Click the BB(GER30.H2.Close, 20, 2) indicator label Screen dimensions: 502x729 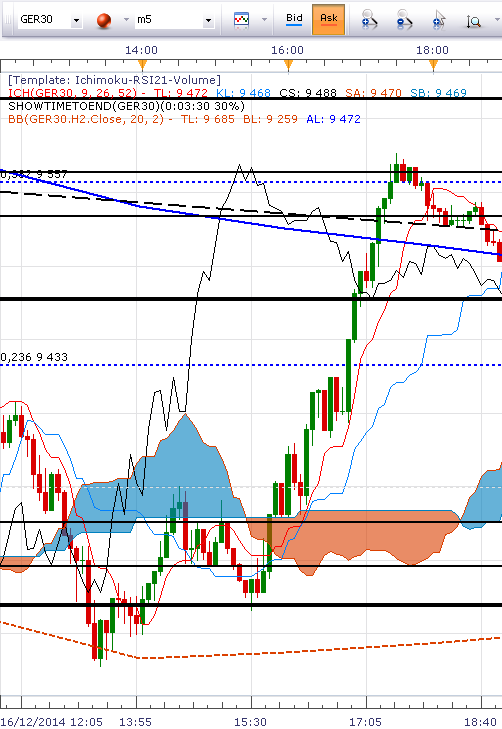click(x=86, y=119)
